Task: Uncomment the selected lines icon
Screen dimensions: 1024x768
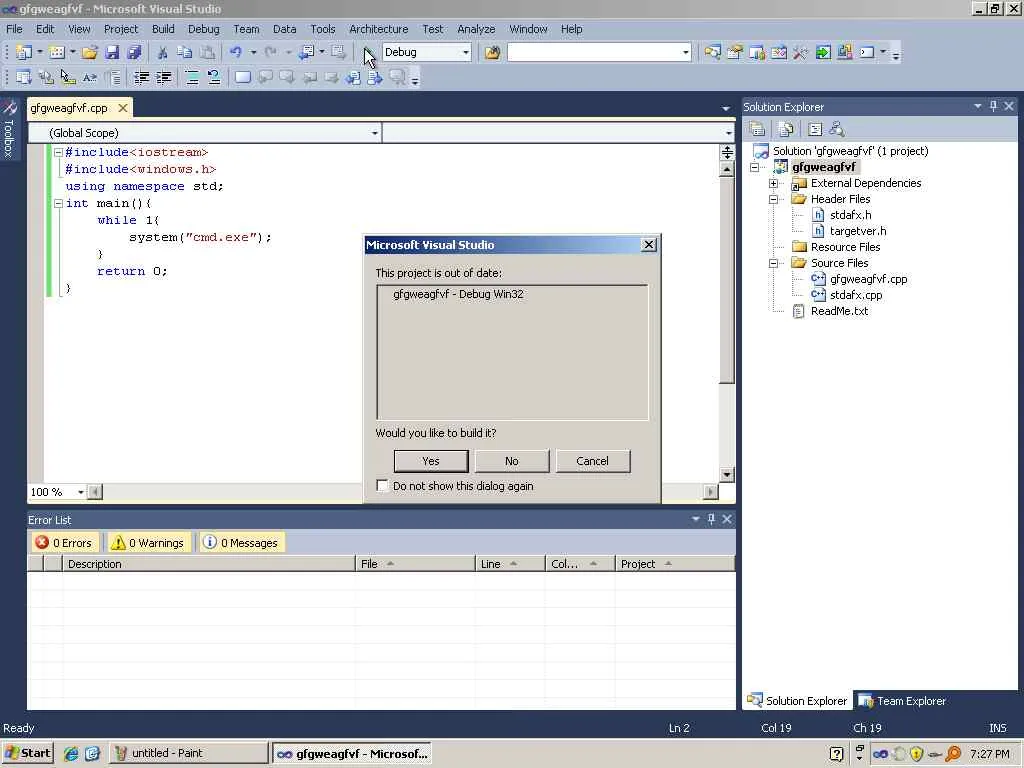Action: point(214,78)
